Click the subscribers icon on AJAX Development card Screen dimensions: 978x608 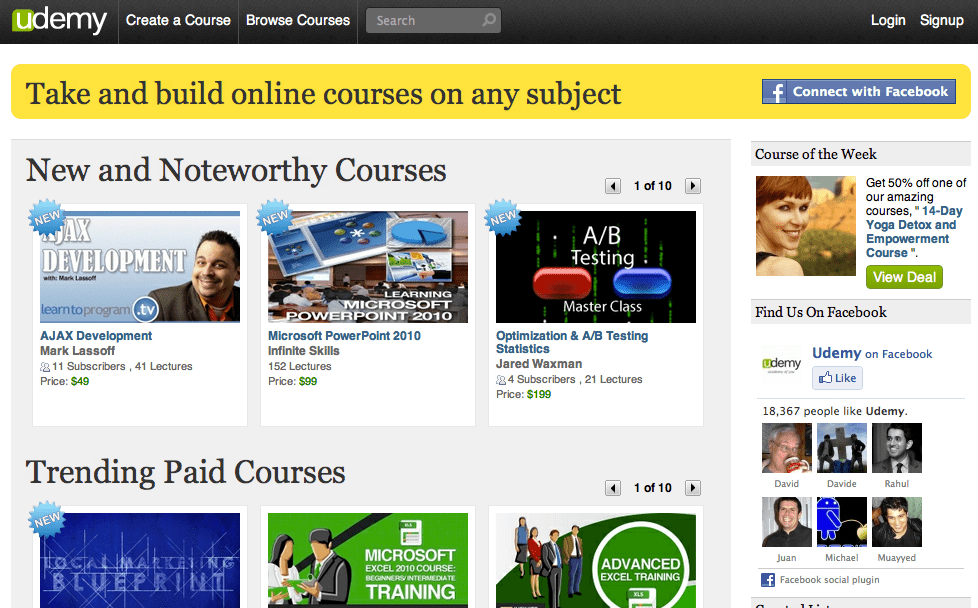[x=45, y=367]
